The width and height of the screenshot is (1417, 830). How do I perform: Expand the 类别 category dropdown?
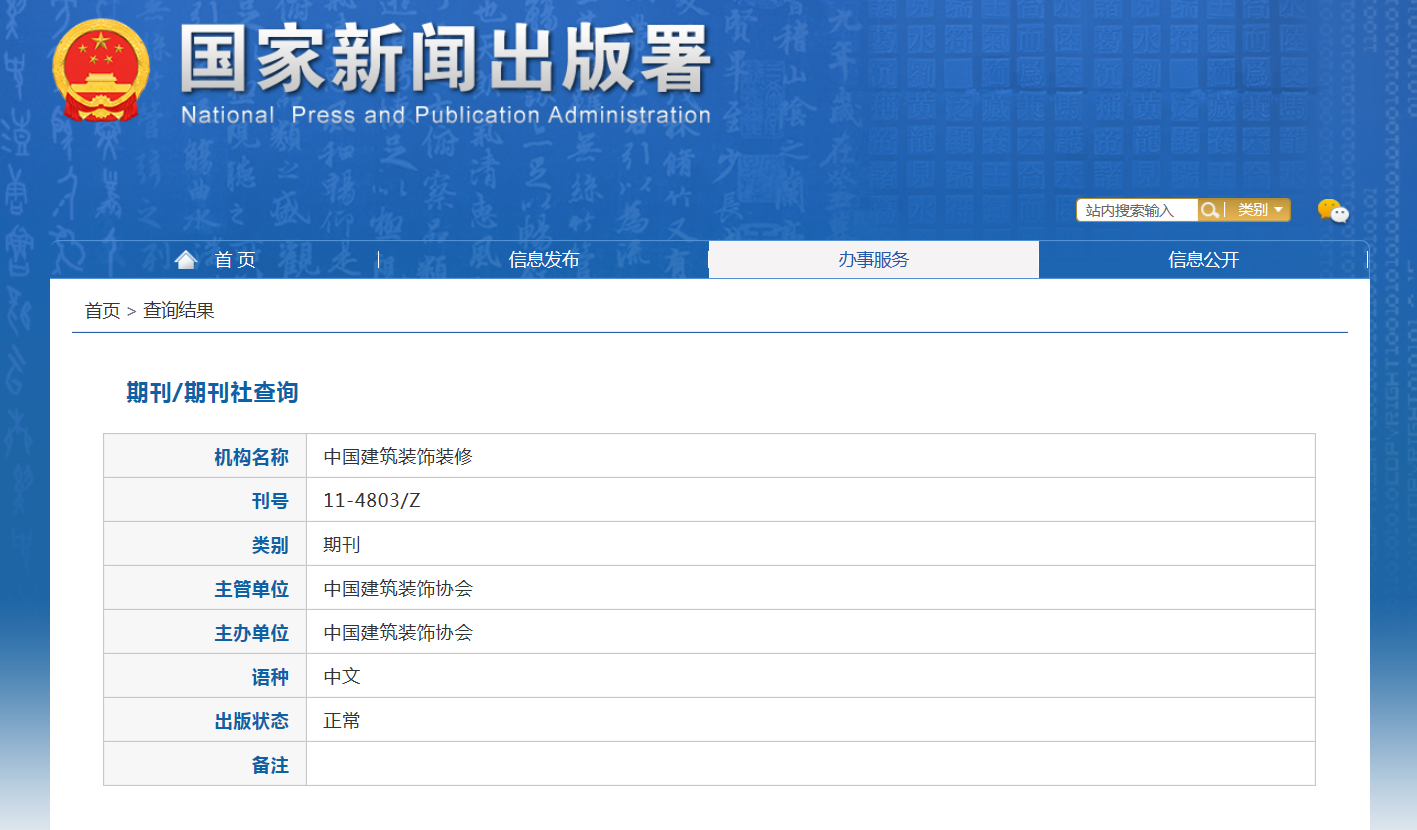pyautogui.click(x=1259, y=210)
